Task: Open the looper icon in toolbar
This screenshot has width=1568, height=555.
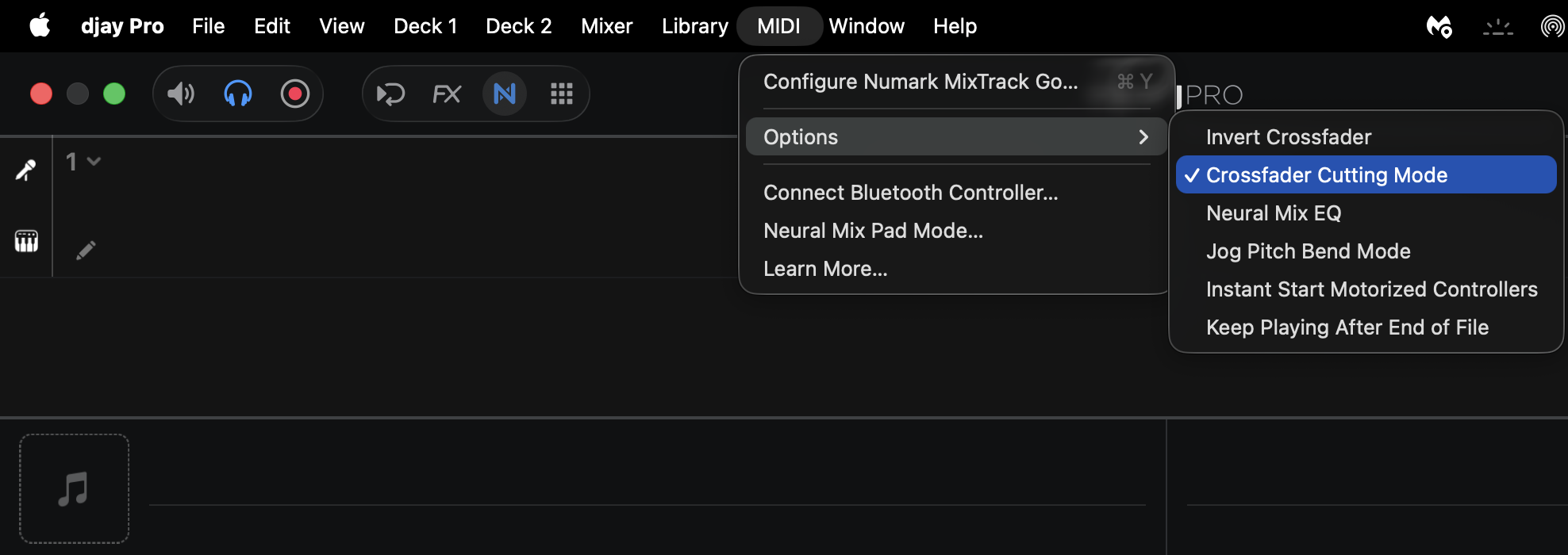Action: [390, 94]
